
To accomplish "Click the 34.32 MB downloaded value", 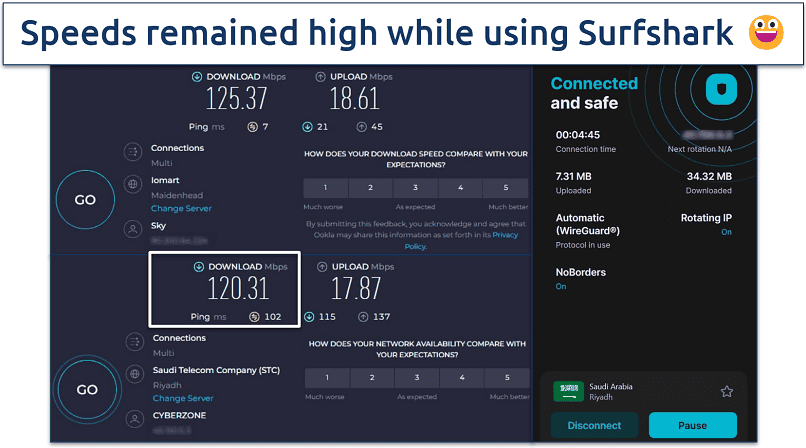I will [x=709, y=177].
